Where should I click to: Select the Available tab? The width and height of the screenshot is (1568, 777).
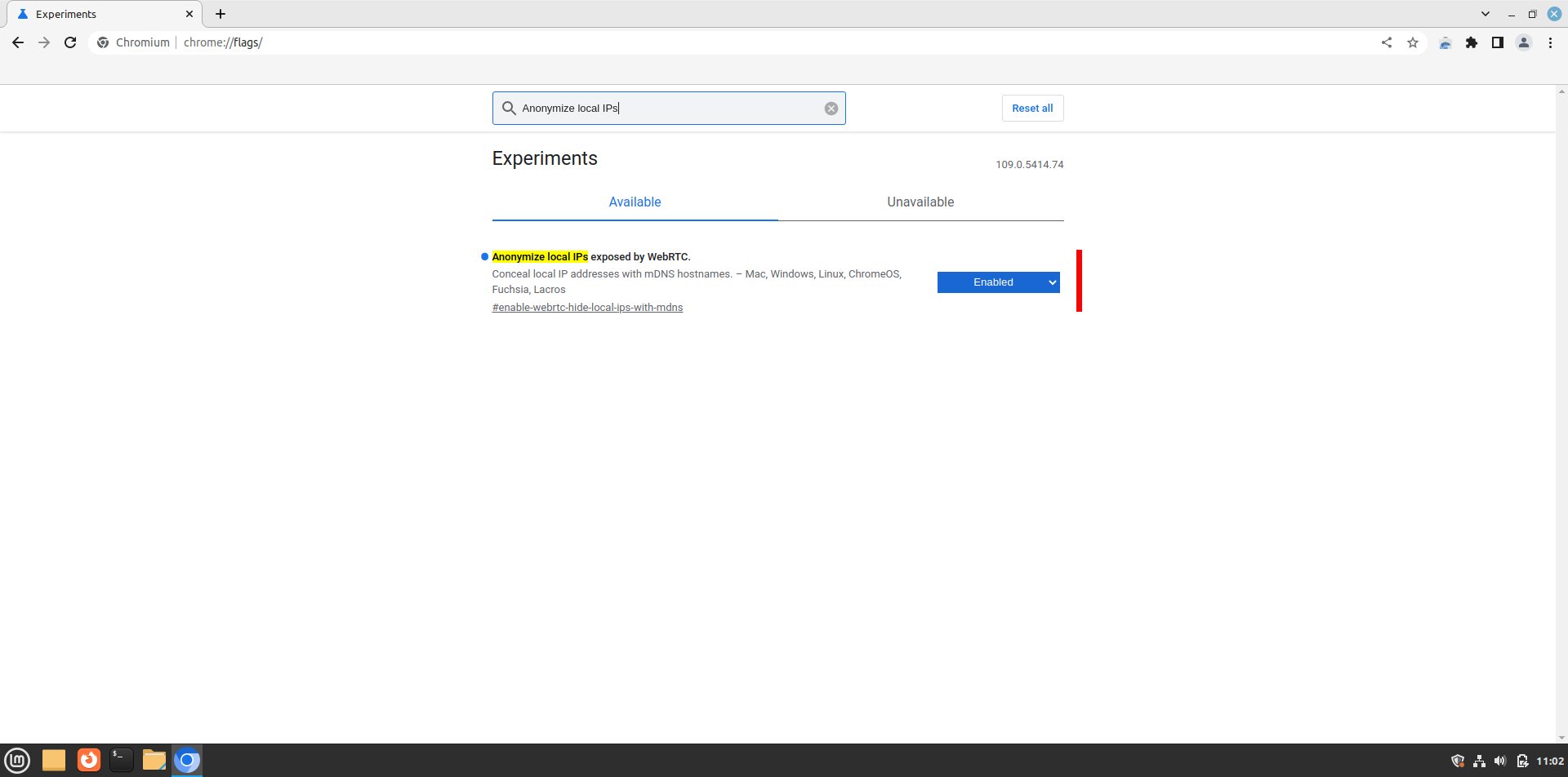tap(635, 202)
